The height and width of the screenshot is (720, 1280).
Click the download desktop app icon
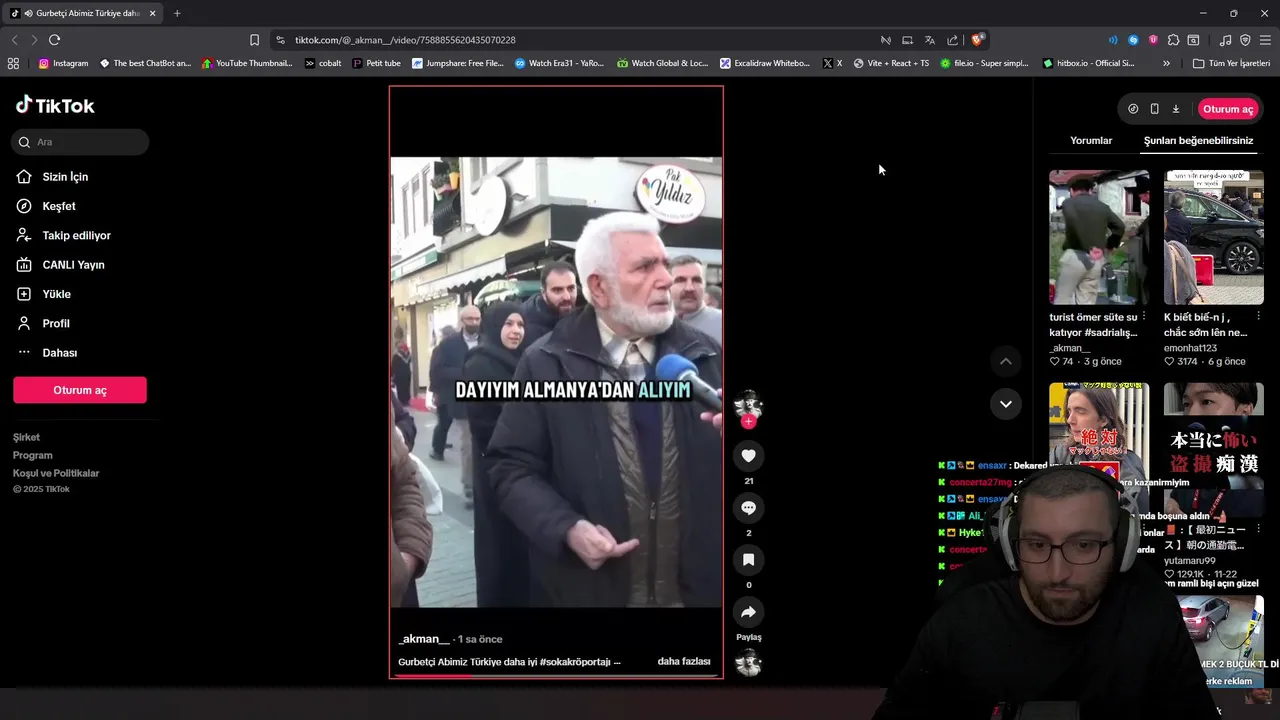click(x=1176, y=109)
